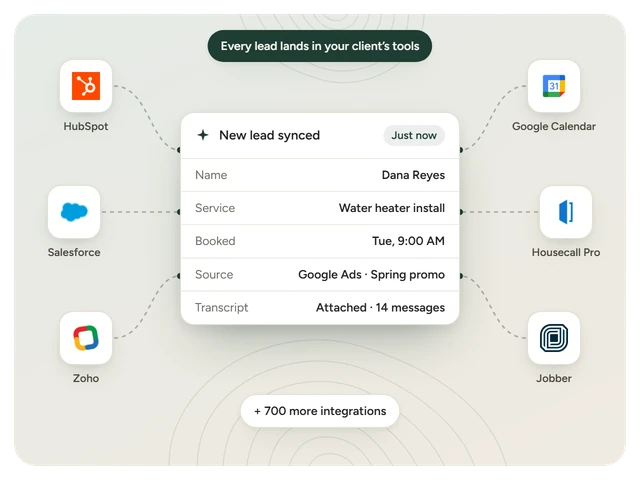Click the '+ 700 more integrations' pill
The height and width of the screenshot is (480, 640).
coord(320,411)
